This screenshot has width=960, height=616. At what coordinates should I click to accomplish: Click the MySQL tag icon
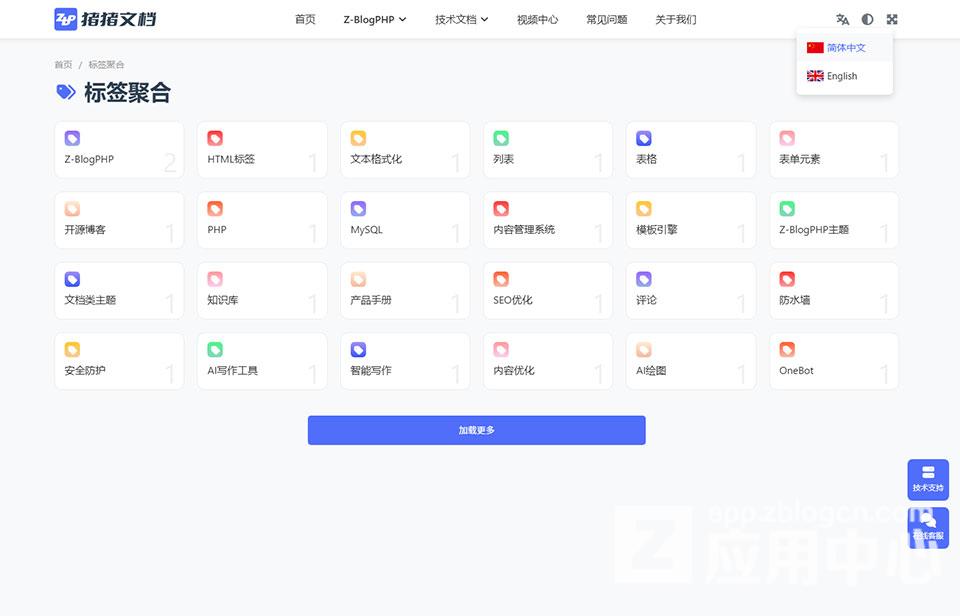tap(357, 208)
